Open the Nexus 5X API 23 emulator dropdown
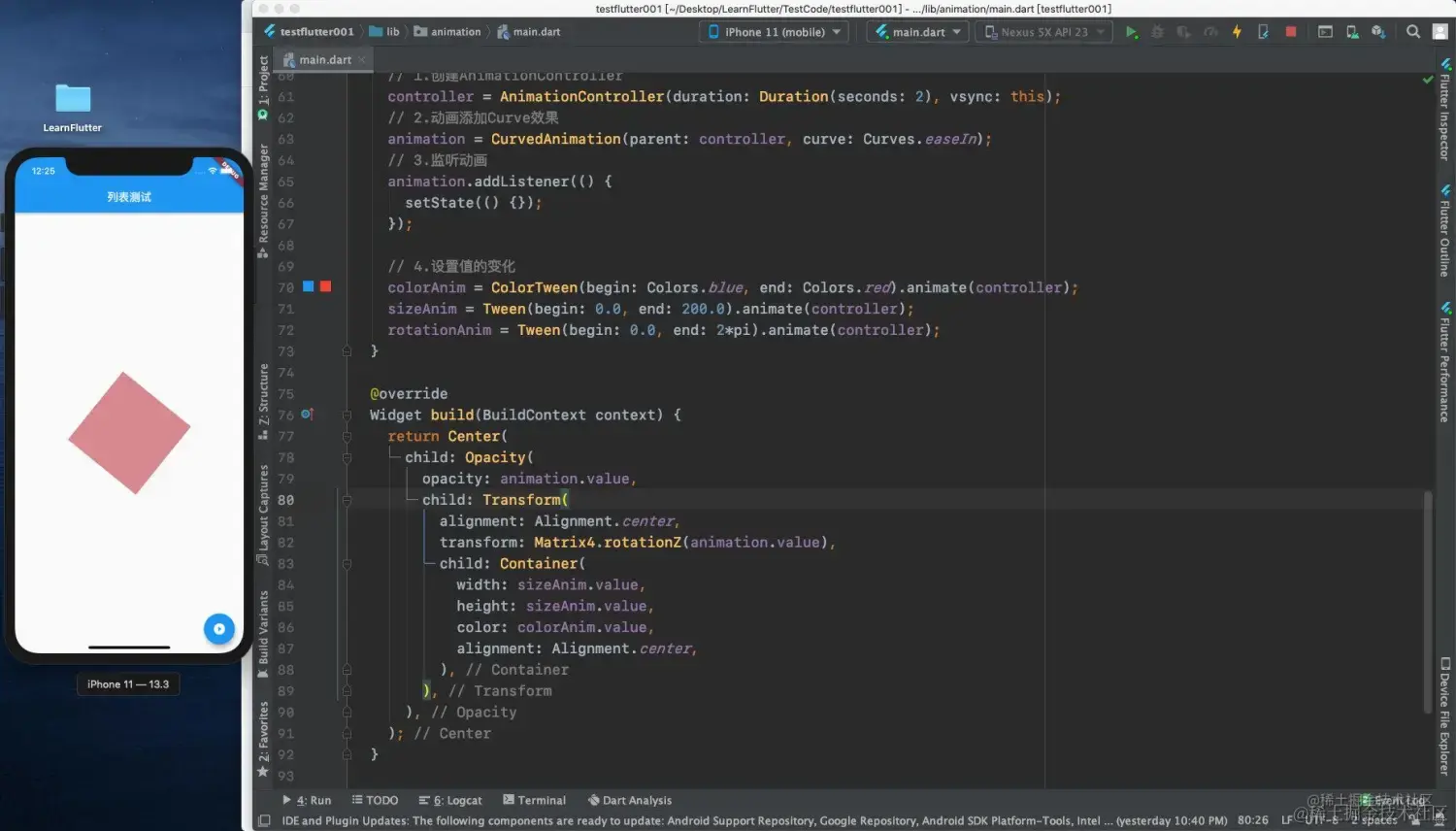1456x831 pixels. (1043, 32)
